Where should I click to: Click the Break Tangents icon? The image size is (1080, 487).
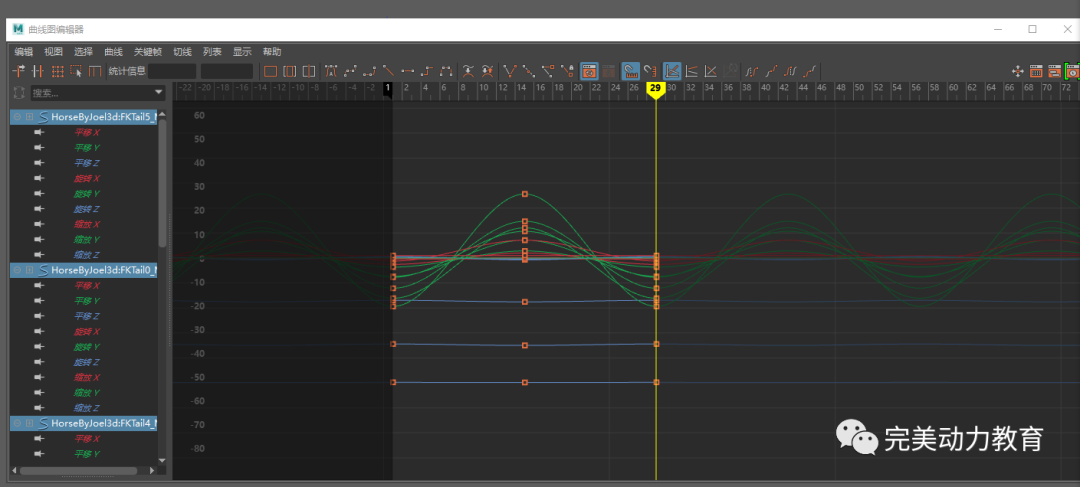510,71
